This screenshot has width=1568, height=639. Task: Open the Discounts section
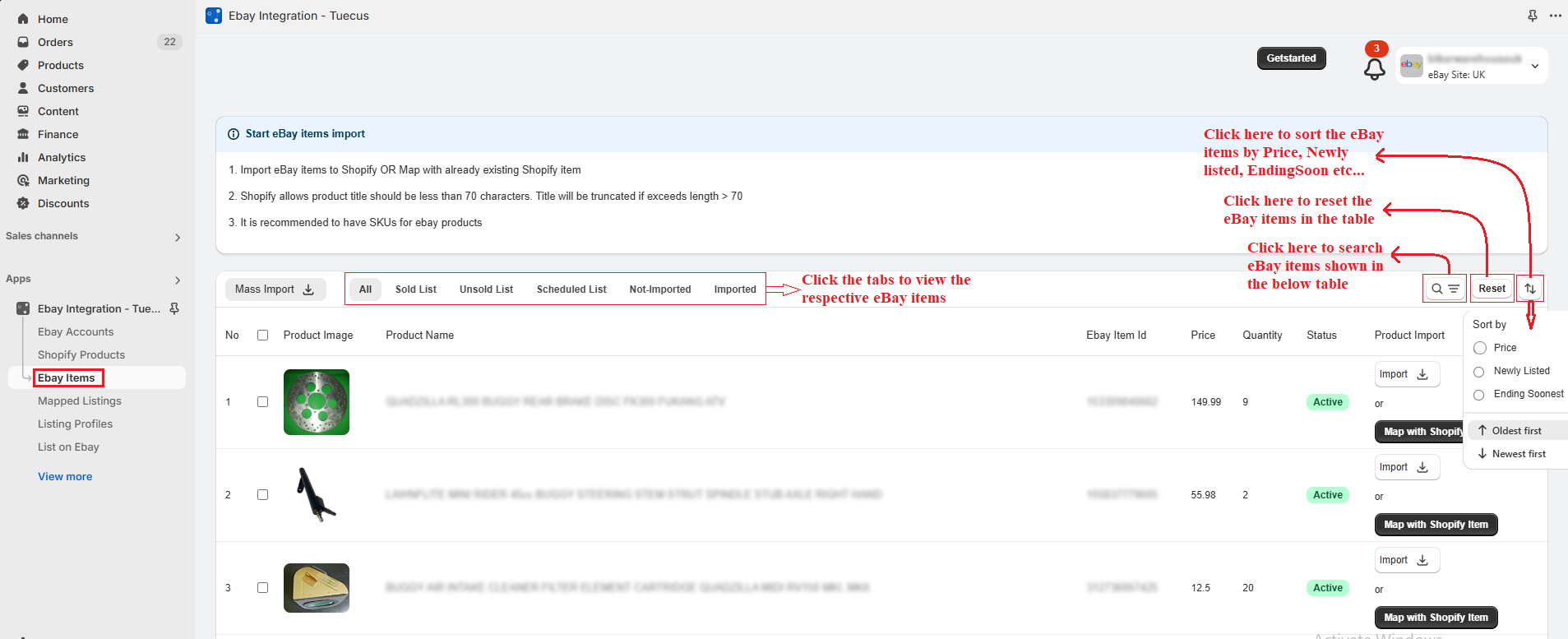(63, 203)
